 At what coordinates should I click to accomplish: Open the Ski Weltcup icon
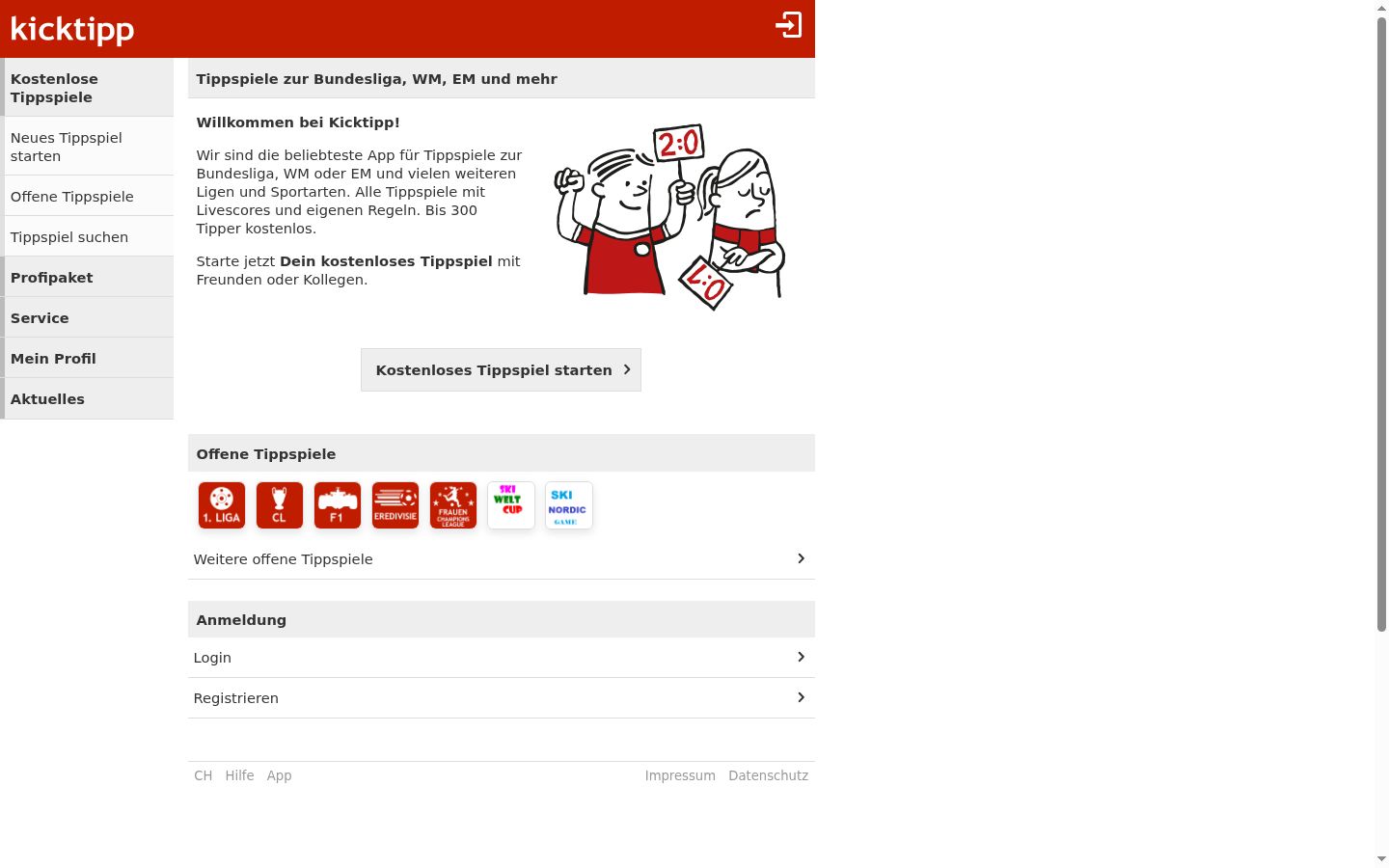point(511,505)
